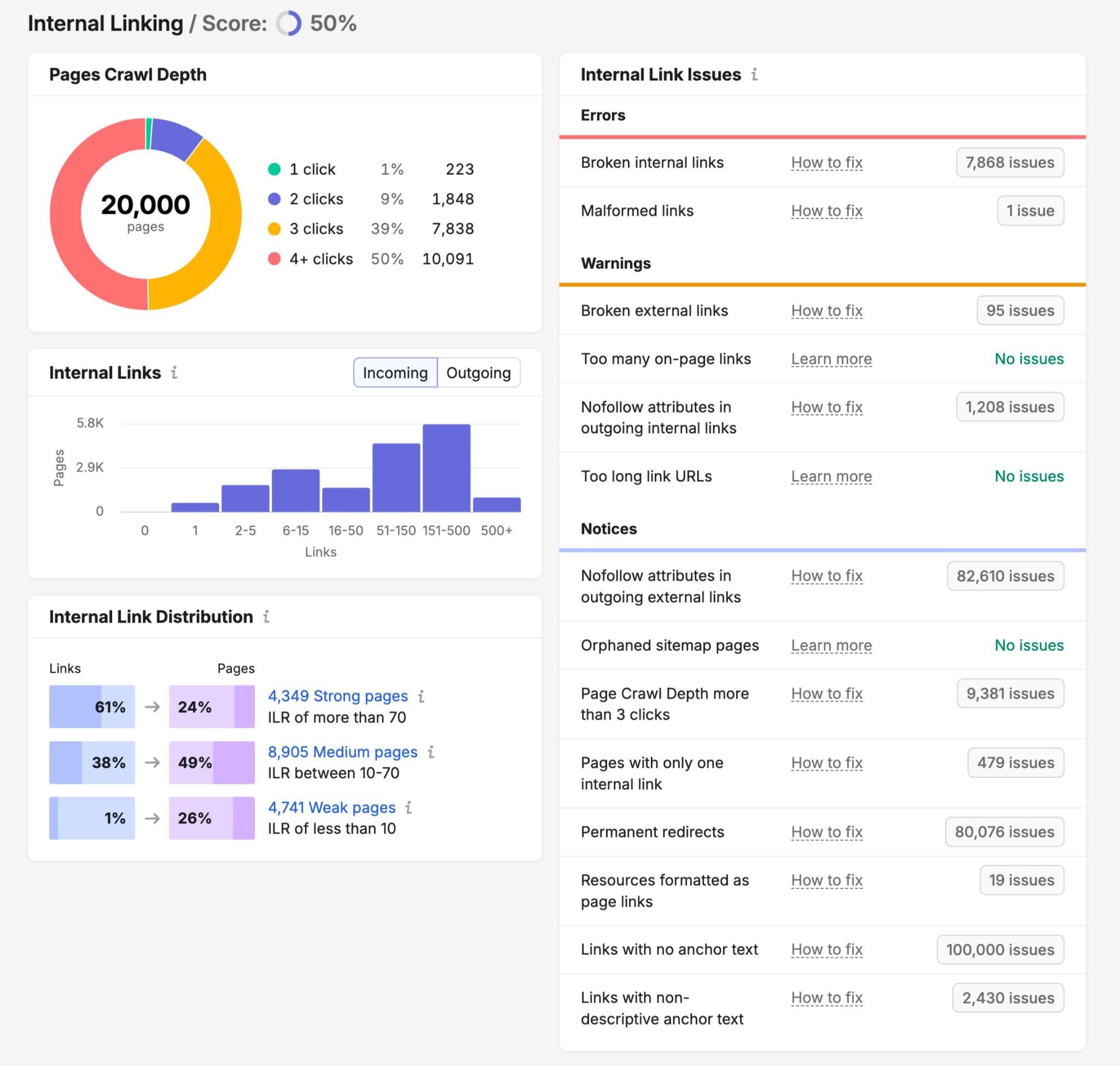View the 9,381 issues button

pos(1010,693)
